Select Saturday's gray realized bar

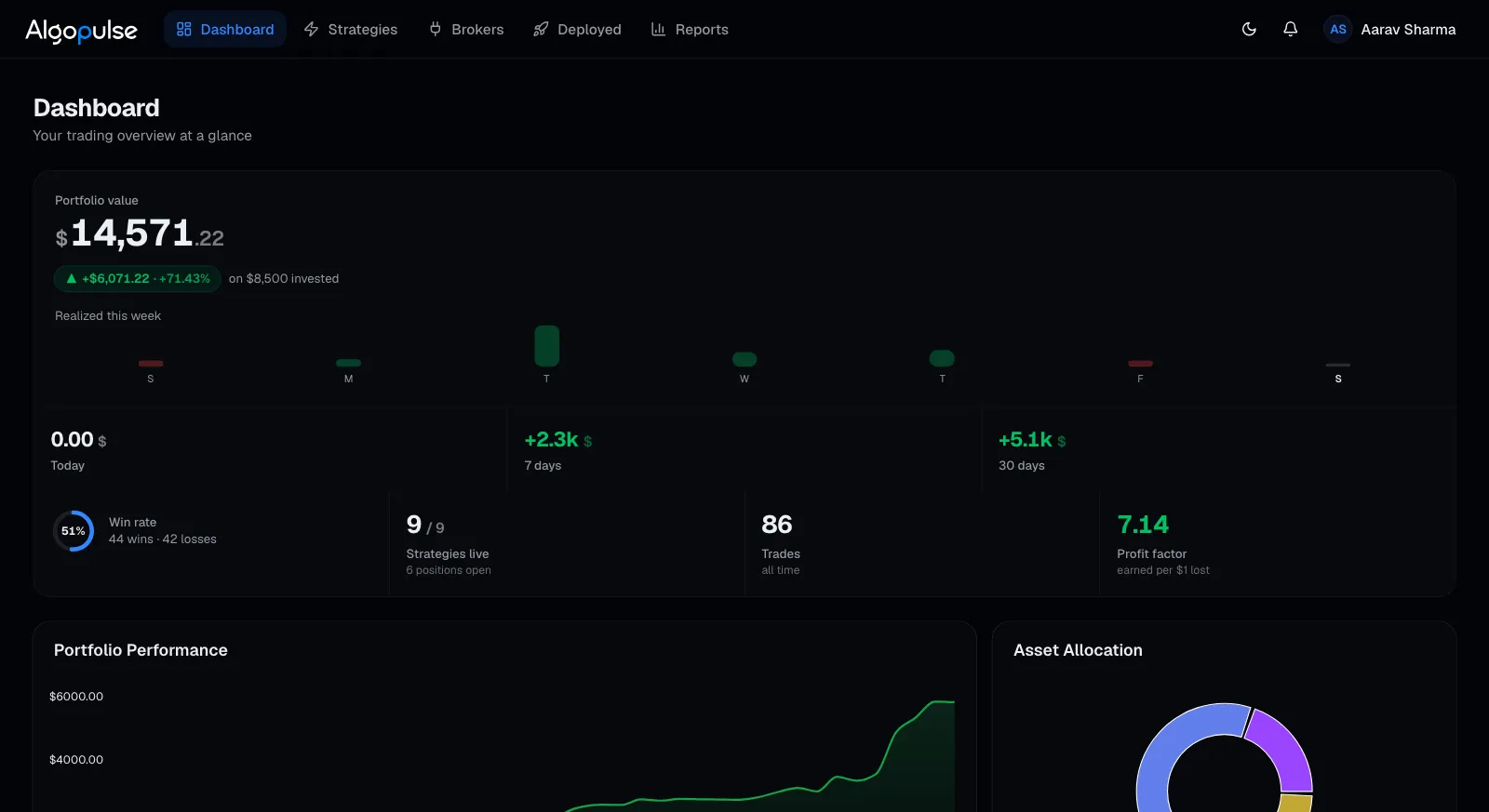[1338, 365]
